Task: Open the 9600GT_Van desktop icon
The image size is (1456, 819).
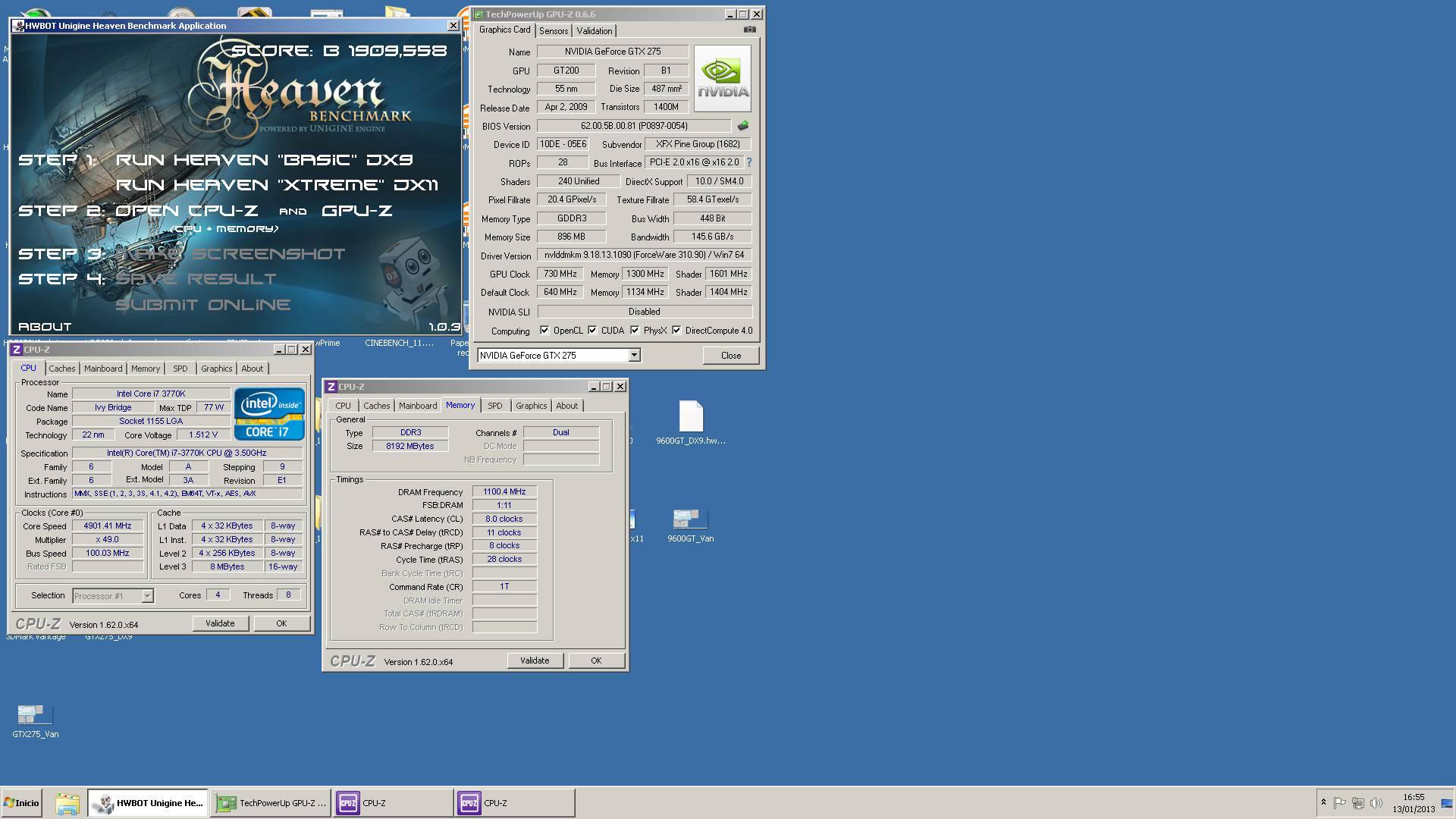Action: coord(690,525)
